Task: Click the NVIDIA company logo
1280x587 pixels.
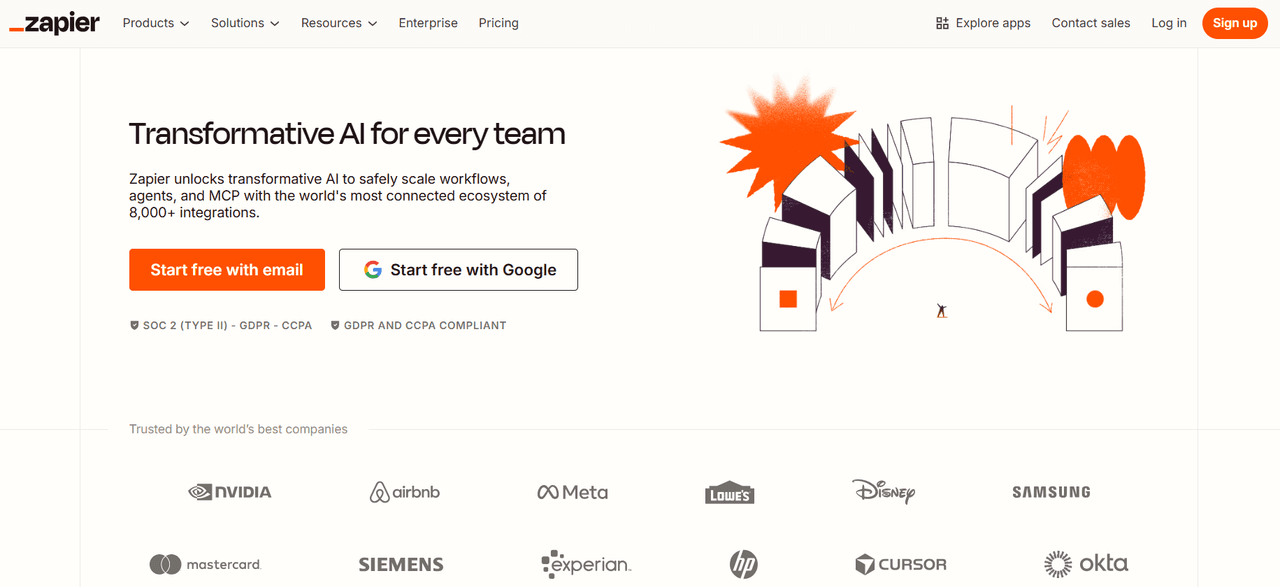Action: point(229,491)
